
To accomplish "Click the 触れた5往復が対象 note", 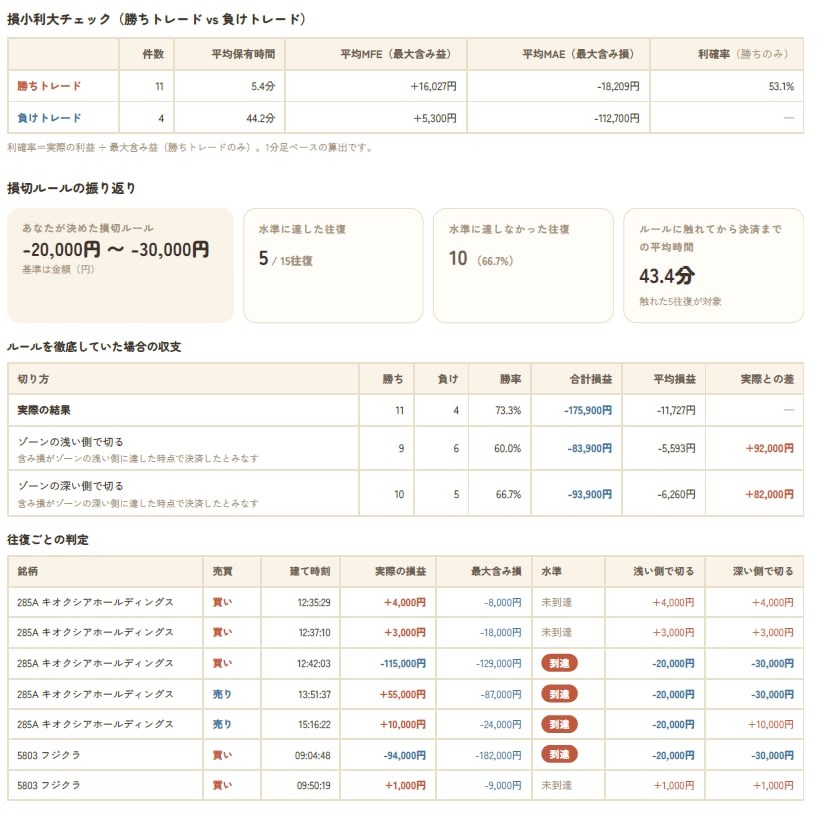I will (680, 301).
